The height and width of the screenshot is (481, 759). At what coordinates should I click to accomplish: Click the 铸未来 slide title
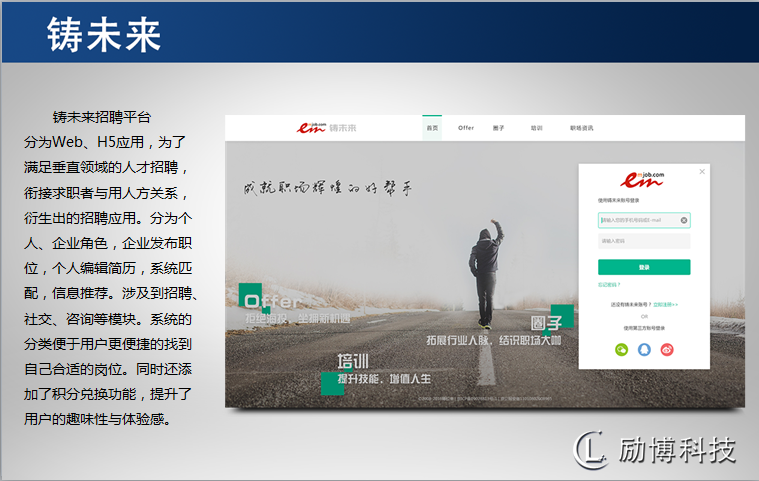104,35
